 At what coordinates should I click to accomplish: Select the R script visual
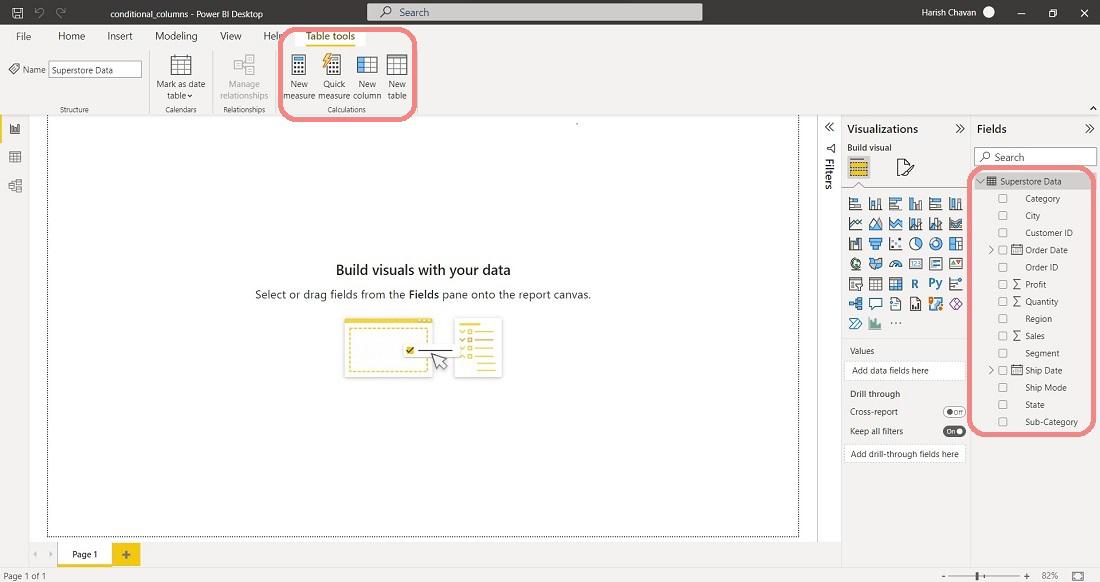(915, 284)
